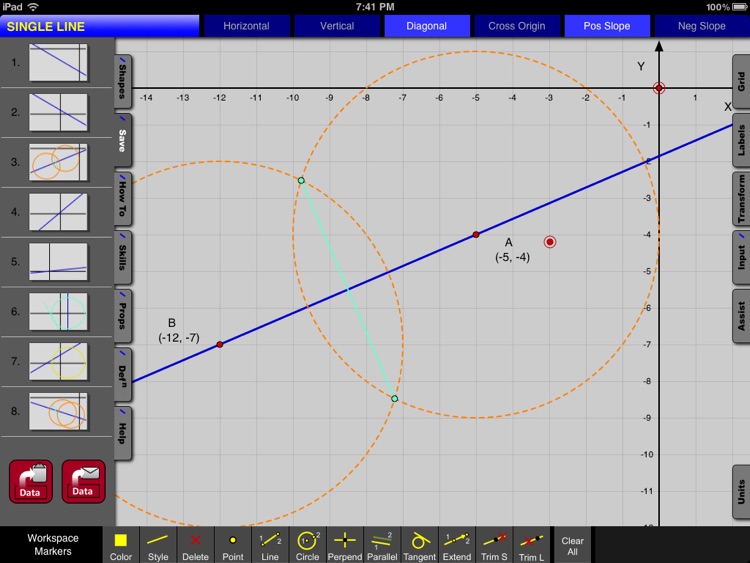This screenshot has height=563, width=750.
Task: Expand the Input panel tab
Action: pos(741,257)
